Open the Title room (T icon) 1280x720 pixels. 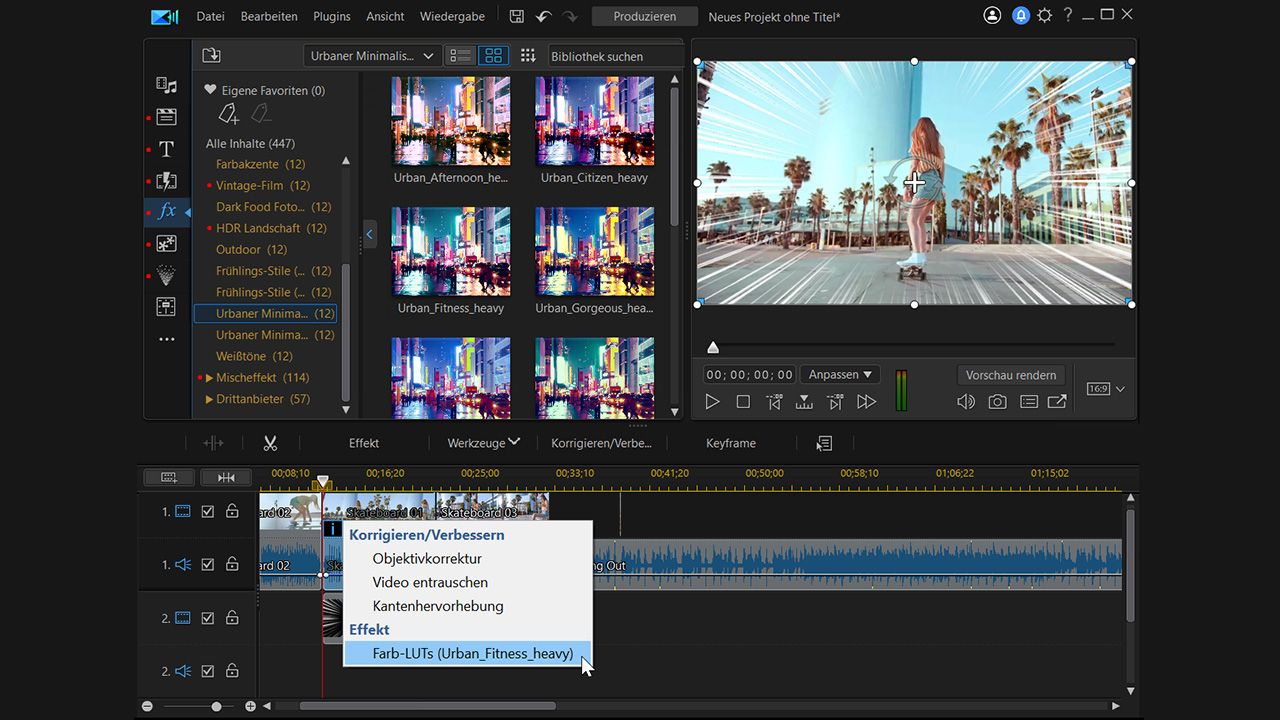(166, 149)
